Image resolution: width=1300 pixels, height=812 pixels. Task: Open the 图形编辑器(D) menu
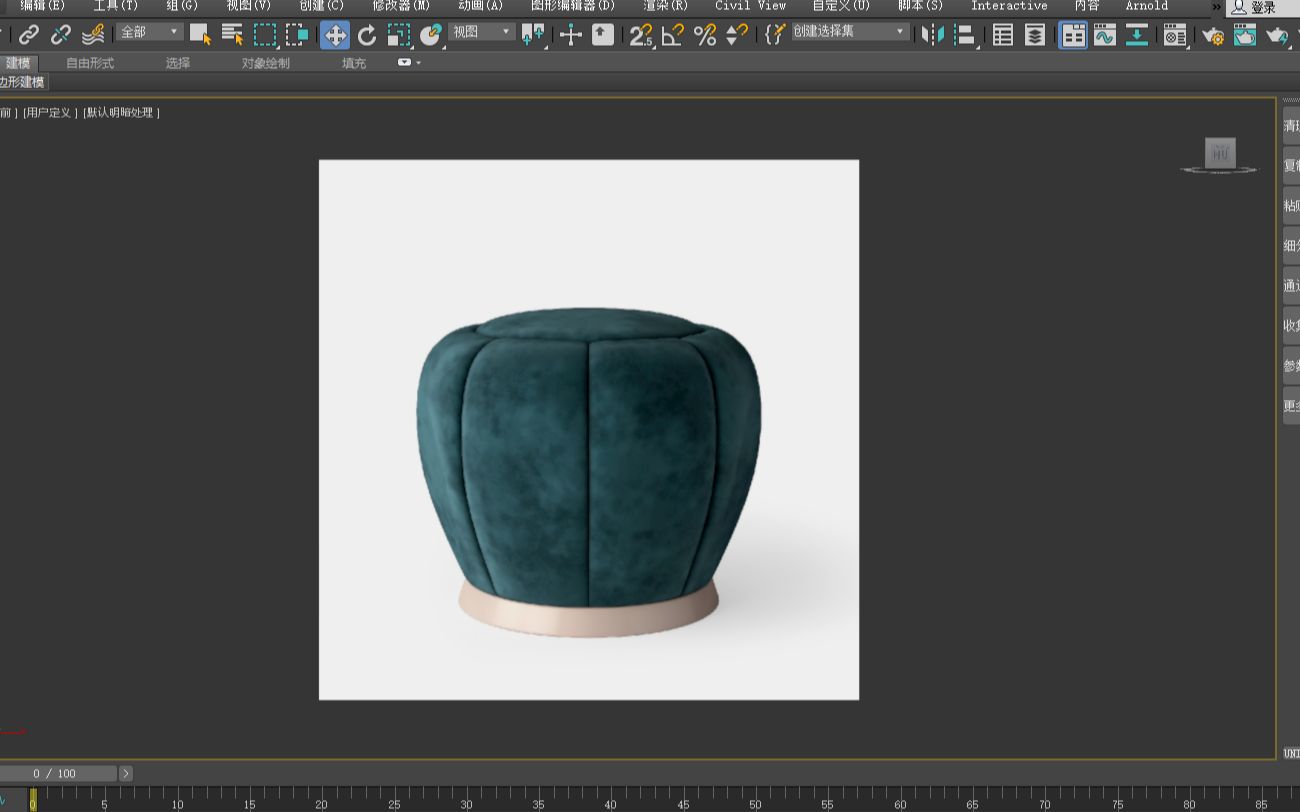(x=573, y=6)
